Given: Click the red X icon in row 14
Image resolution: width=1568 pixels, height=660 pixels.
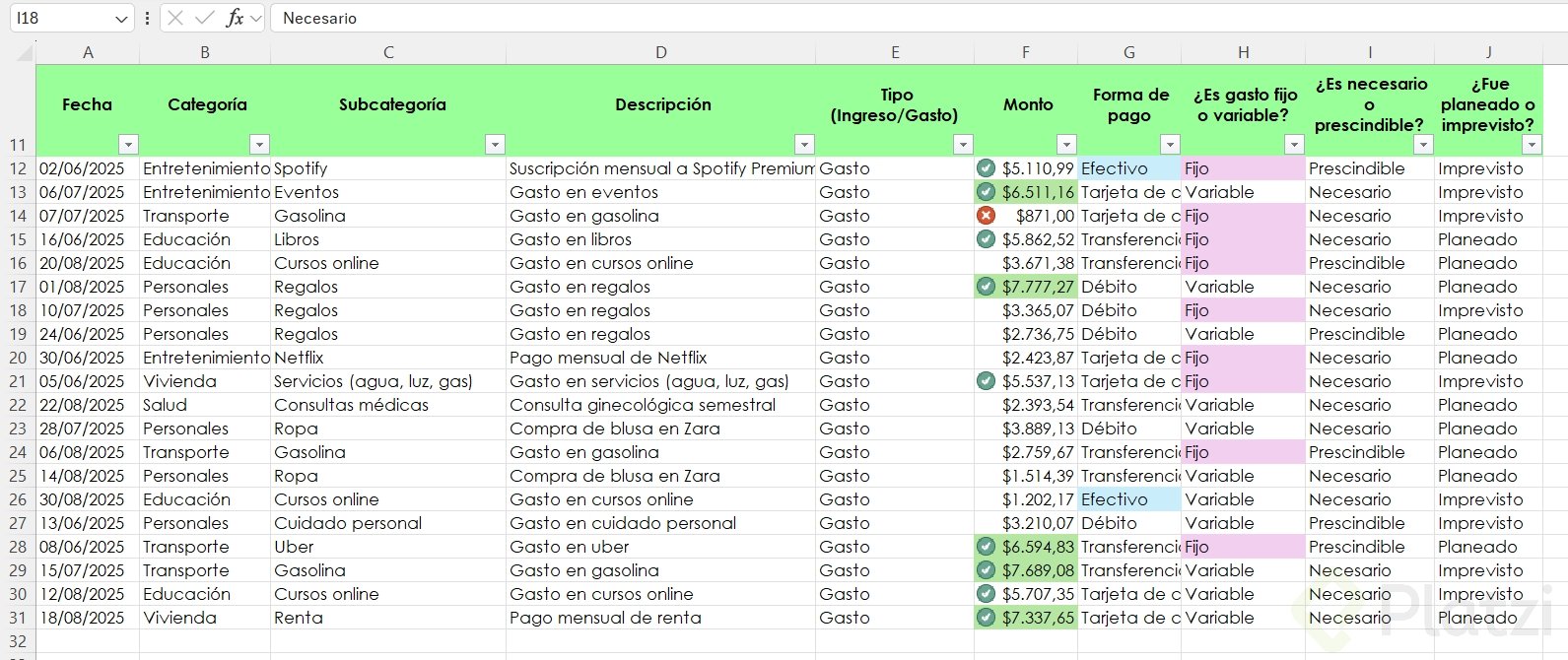Looking at the screenshot, I should tap(986, 215).
